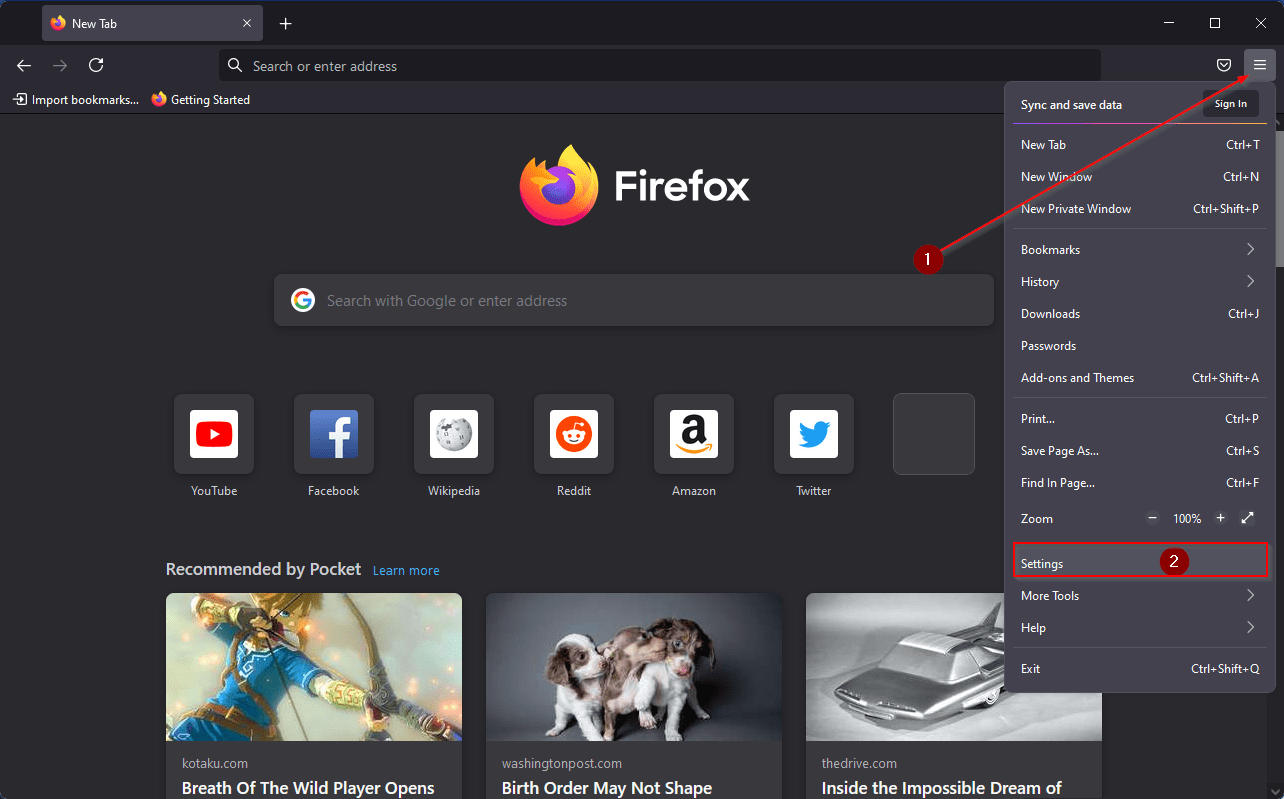The width and height of the screenshot is (1284, 799).
Task: Open the YouTube shortcut
Action: click(x=213, y=434)
